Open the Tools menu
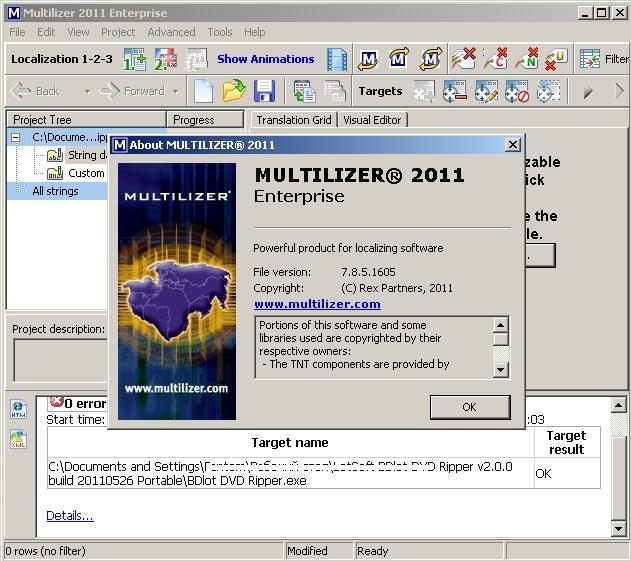The width and height of the screenshot is (631, 561). [220, 32]
